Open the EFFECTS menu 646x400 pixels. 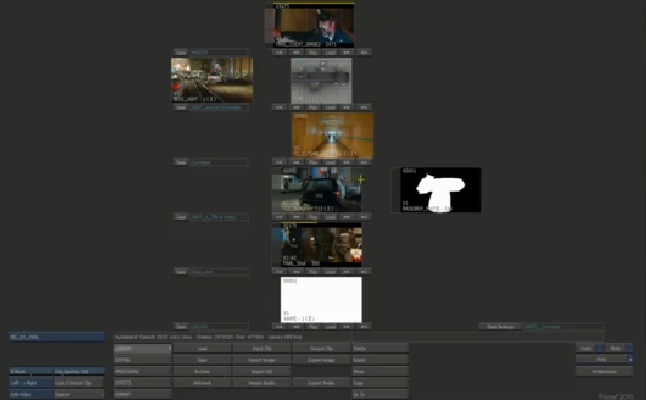click(x=142, y=383)
